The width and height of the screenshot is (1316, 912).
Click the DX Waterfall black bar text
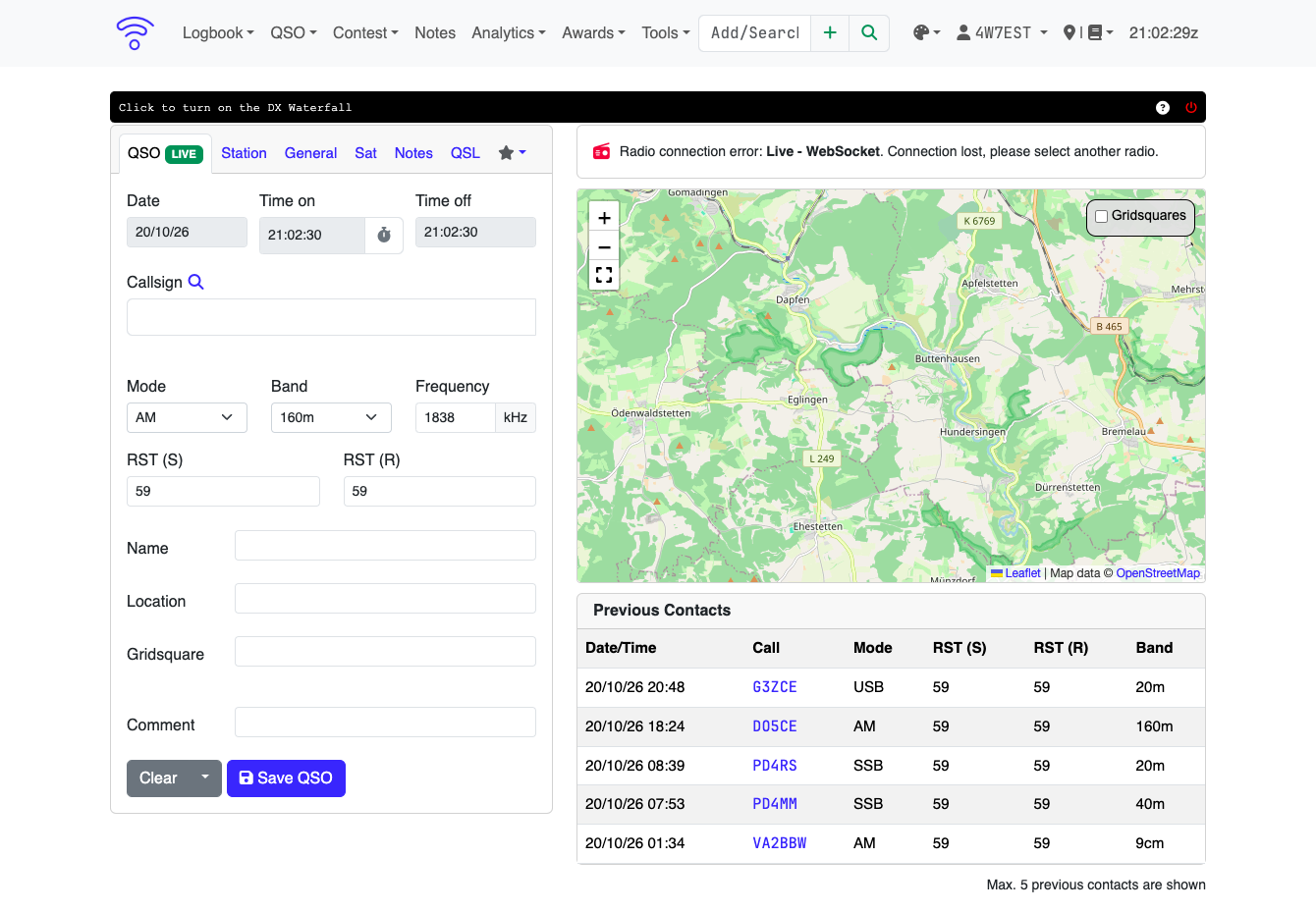(235, 108)
